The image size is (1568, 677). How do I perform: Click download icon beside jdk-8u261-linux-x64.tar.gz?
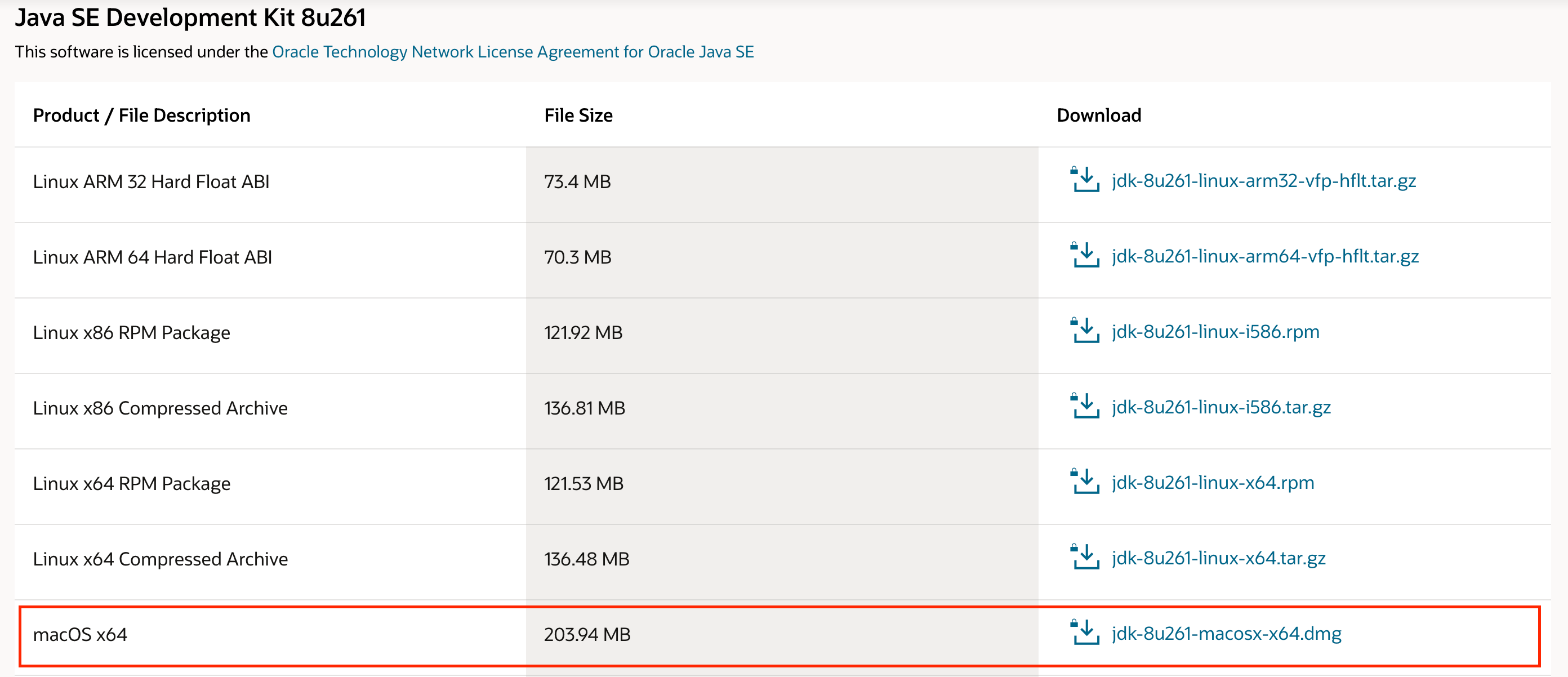point(1085,558)
